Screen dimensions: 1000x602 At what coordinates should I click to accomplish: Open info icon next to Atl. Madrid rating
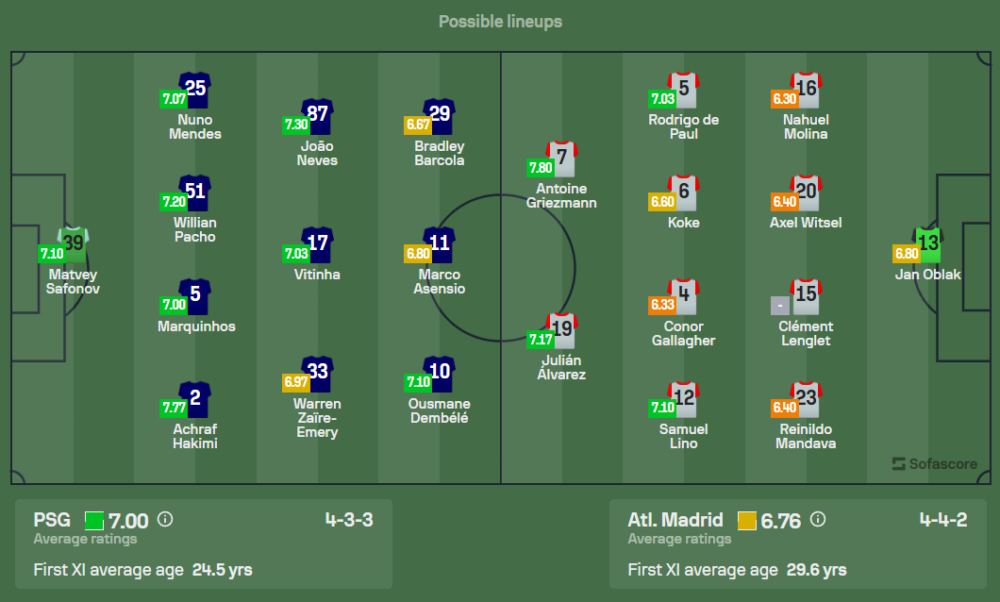pos(818,520)
